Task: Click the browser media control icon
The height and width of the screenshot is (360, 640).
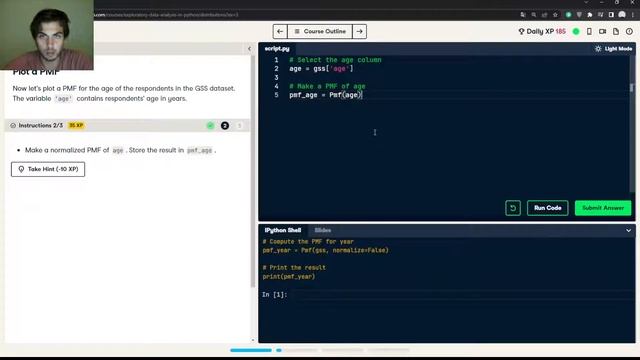Action: [600, 15]
